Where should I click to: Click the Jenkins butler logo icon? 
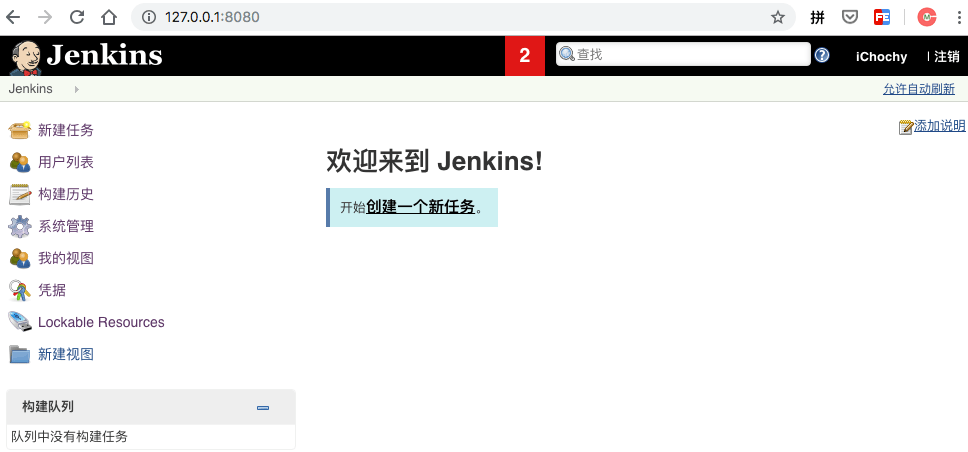click(25, 58)
